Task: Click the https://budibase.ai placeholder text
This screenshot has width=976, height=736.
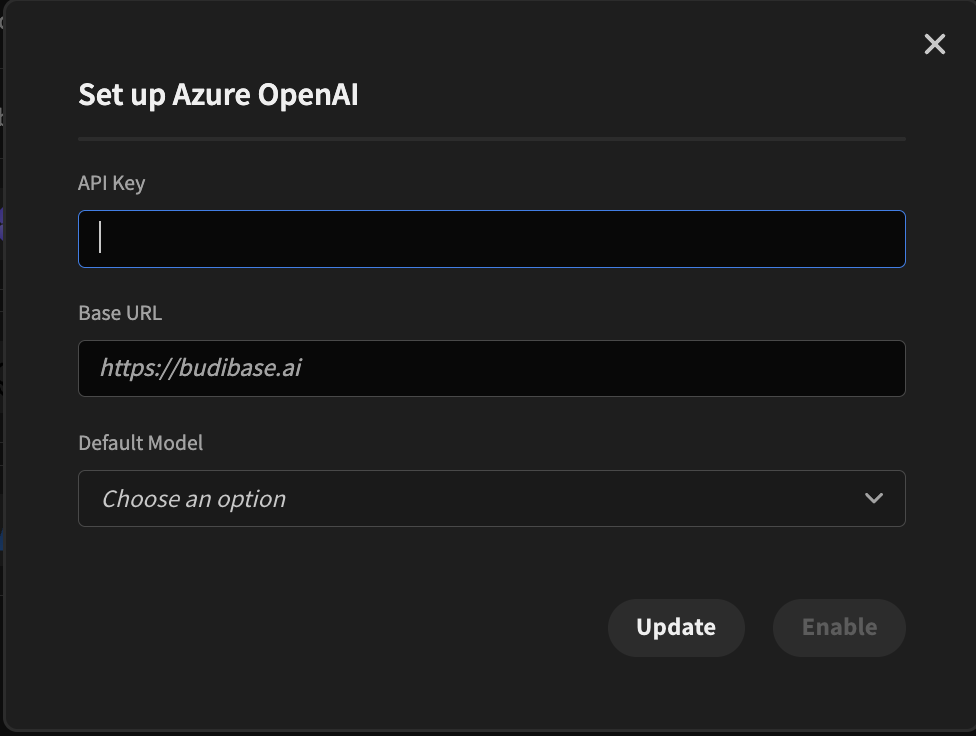Action: click(200, 369)
